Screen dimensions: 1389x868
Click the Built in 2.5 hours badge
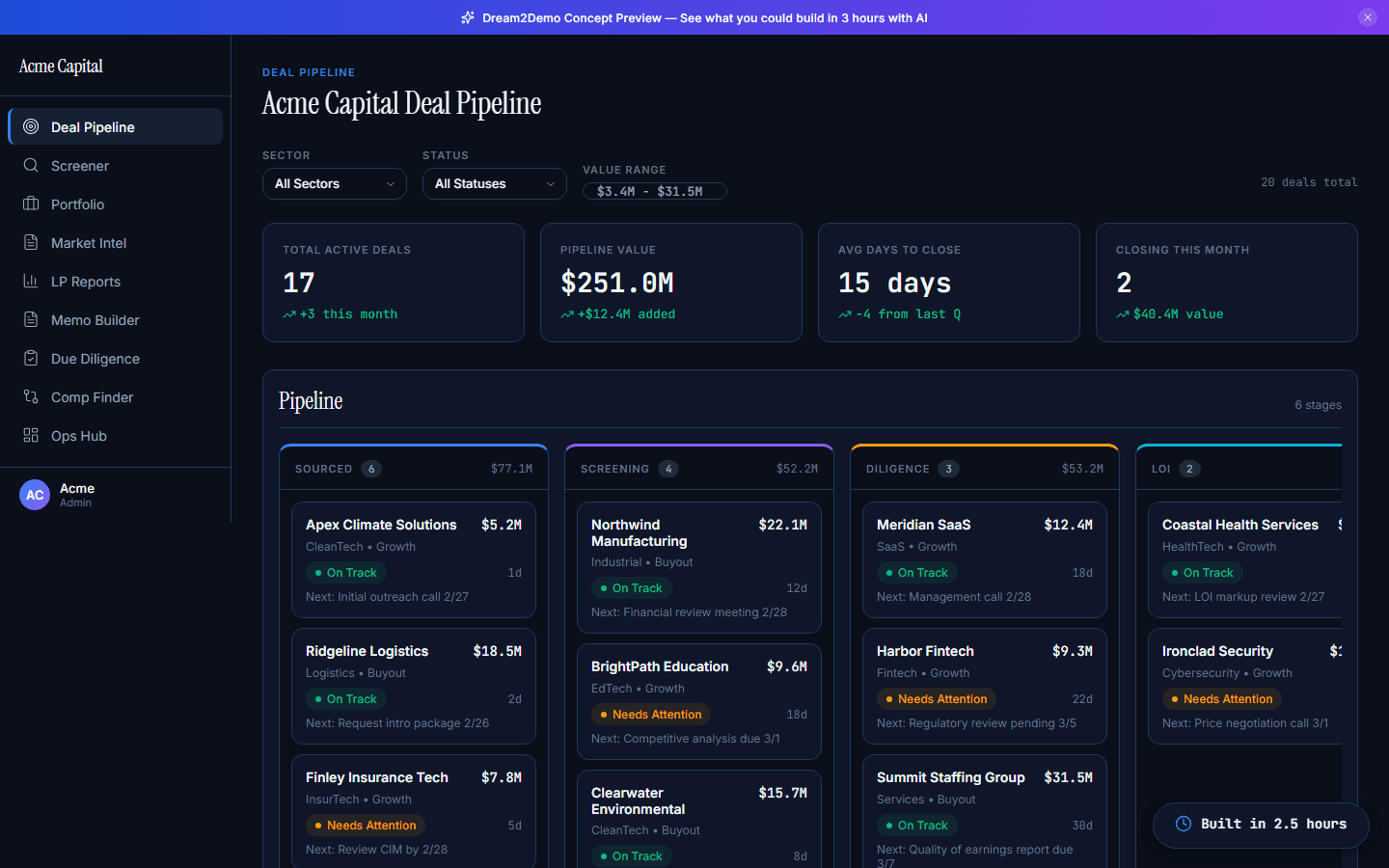pyautogui.click(x=1260, y=825)
